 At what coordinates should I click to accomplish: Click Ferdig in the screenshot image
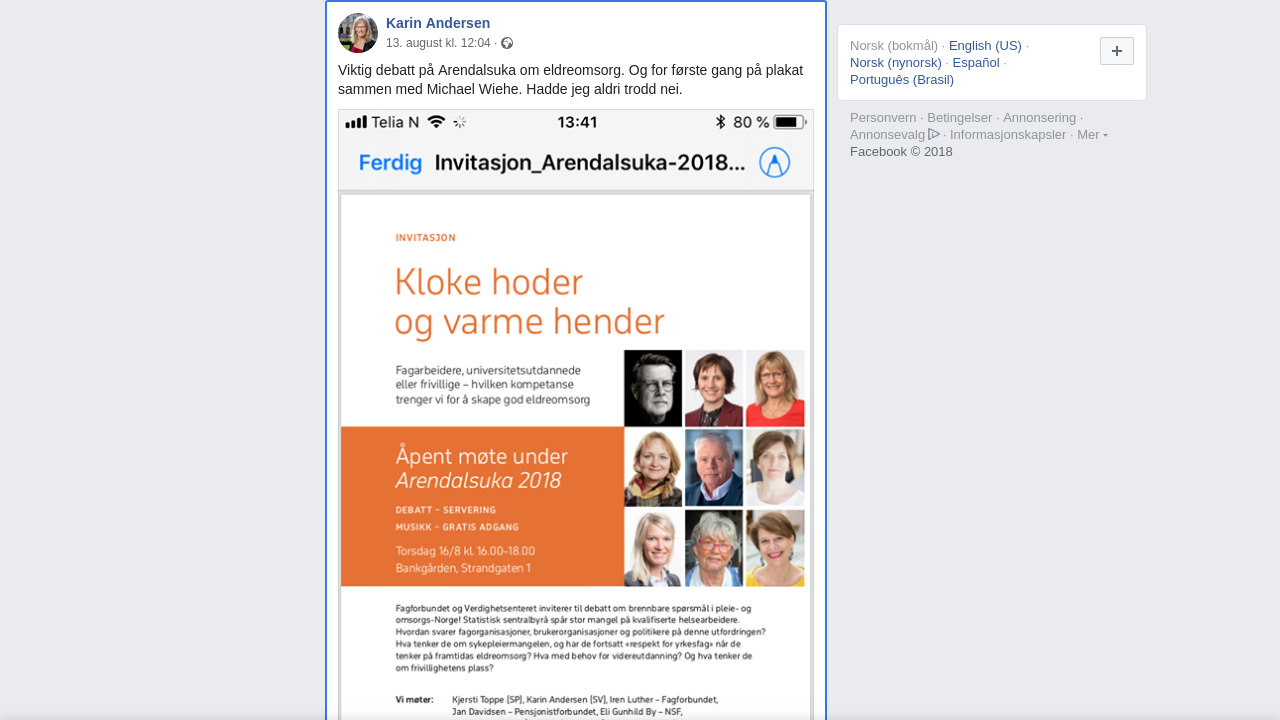390,163
